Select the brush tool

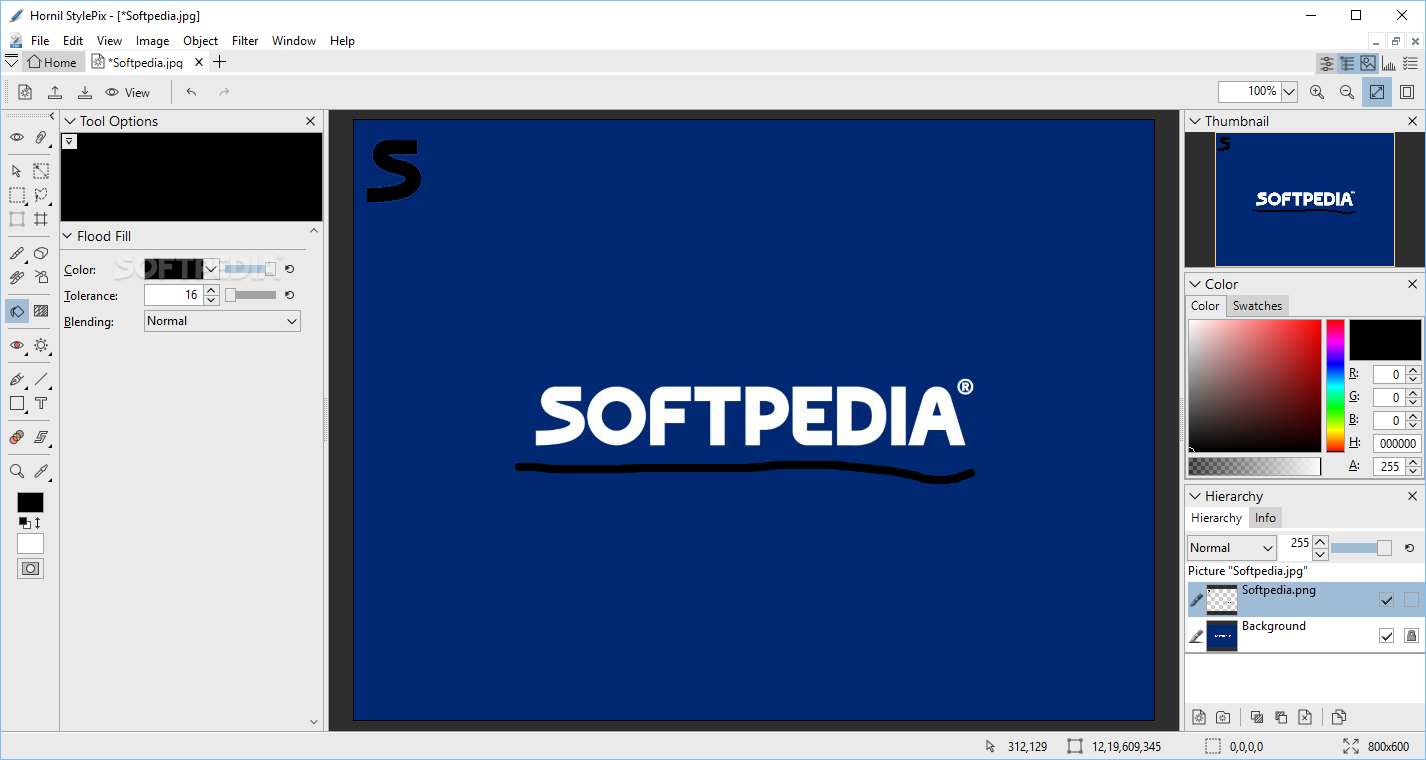click(17, 253)
